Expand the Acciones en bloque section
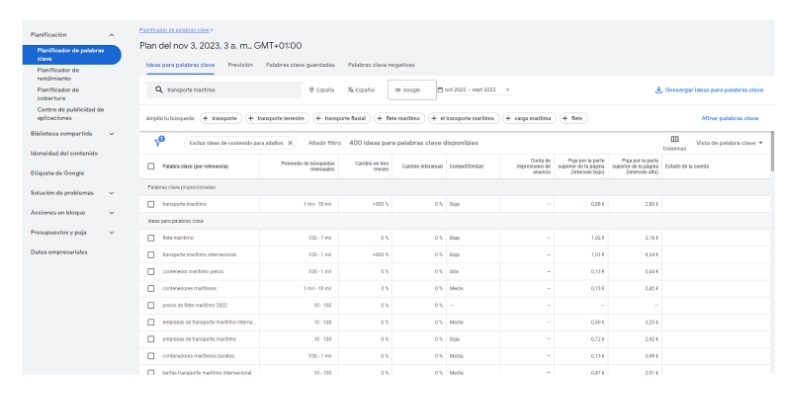This screenshot has width=797, height=400. [x=111, y=212]
